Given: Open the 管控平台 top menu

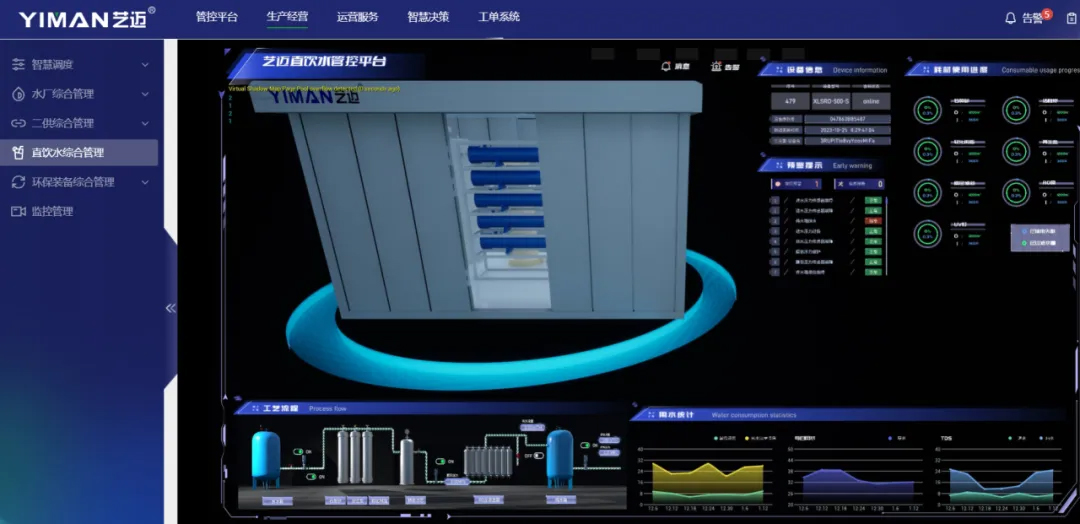Looking at the screenshot, I should pyautogui.click(x=217, y=17).
